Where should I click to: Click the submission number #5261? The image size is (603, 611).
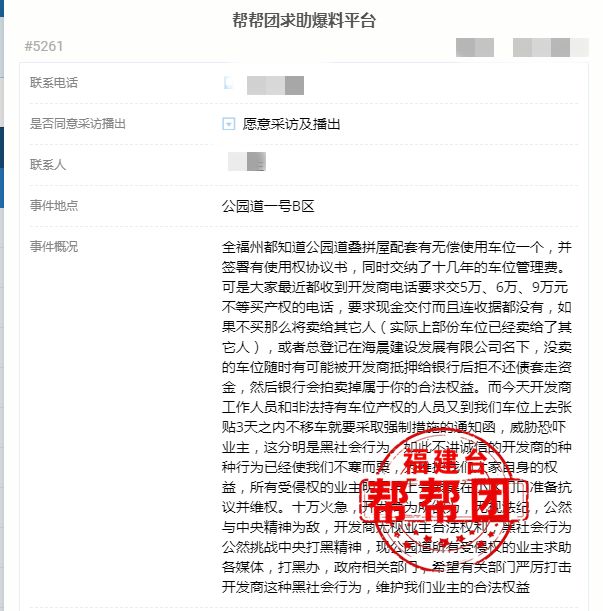point(44,46)
